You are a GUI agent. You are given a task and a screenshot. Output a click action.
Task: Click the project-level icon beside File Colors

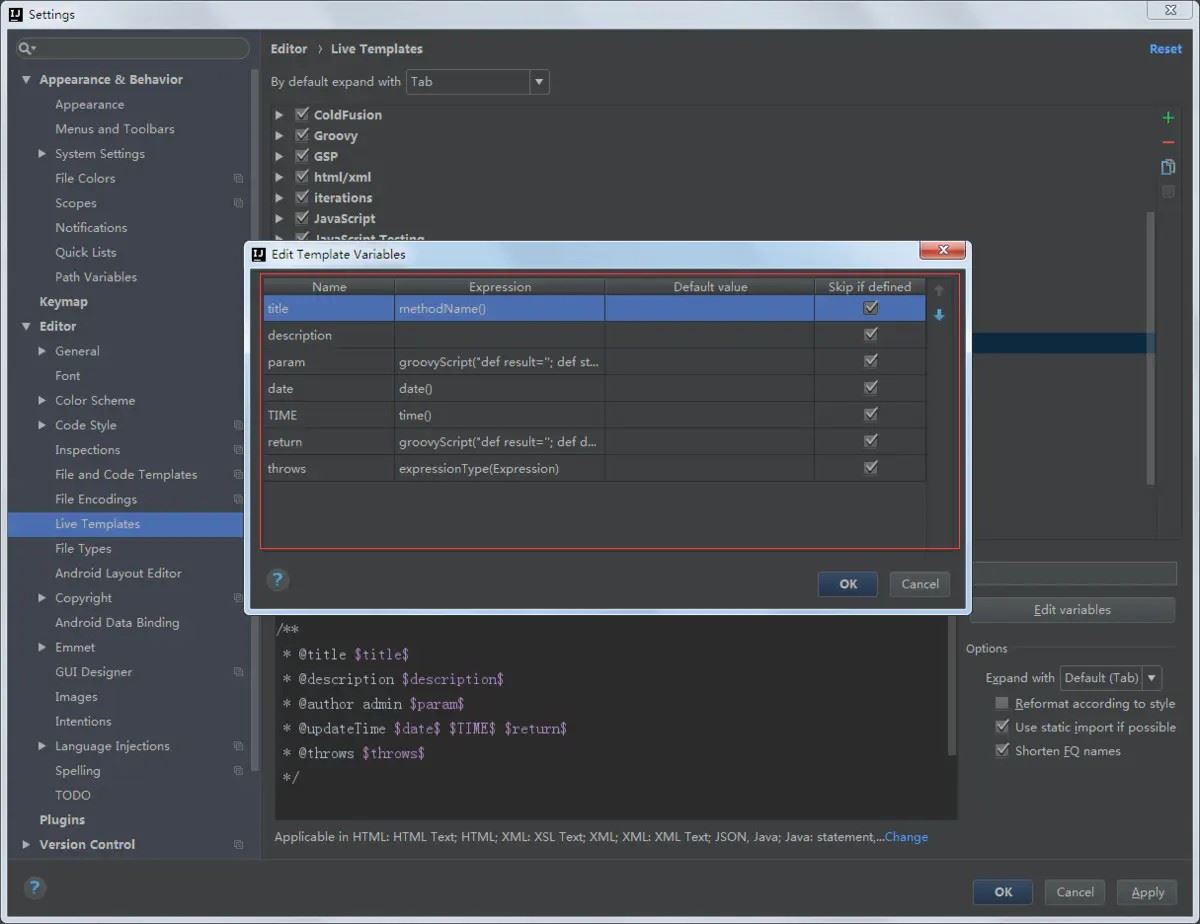tap(238, 179)
